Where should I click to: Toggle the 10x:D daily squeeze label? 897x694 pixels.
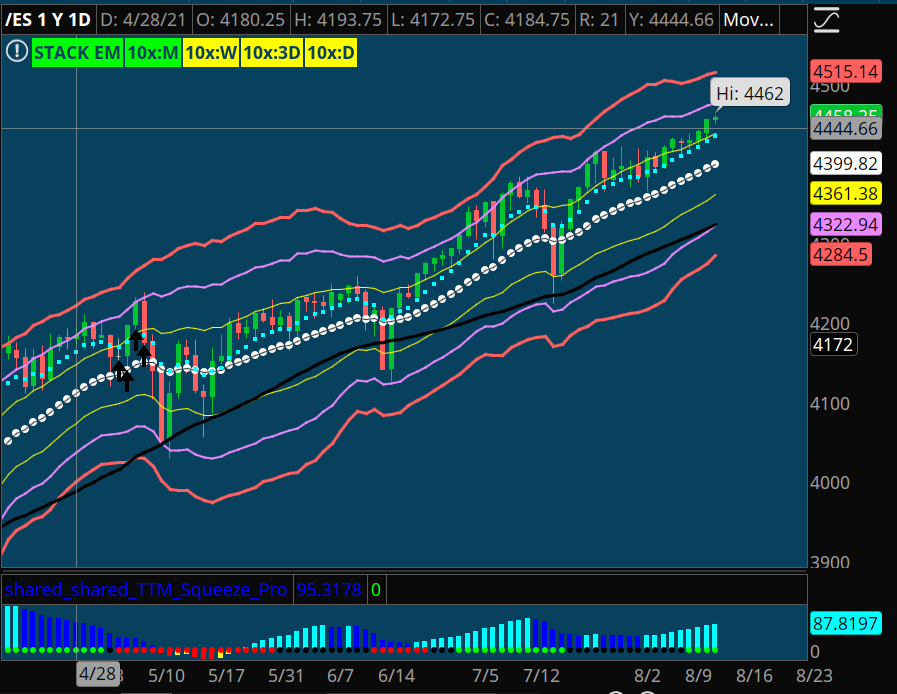[330, 51]
